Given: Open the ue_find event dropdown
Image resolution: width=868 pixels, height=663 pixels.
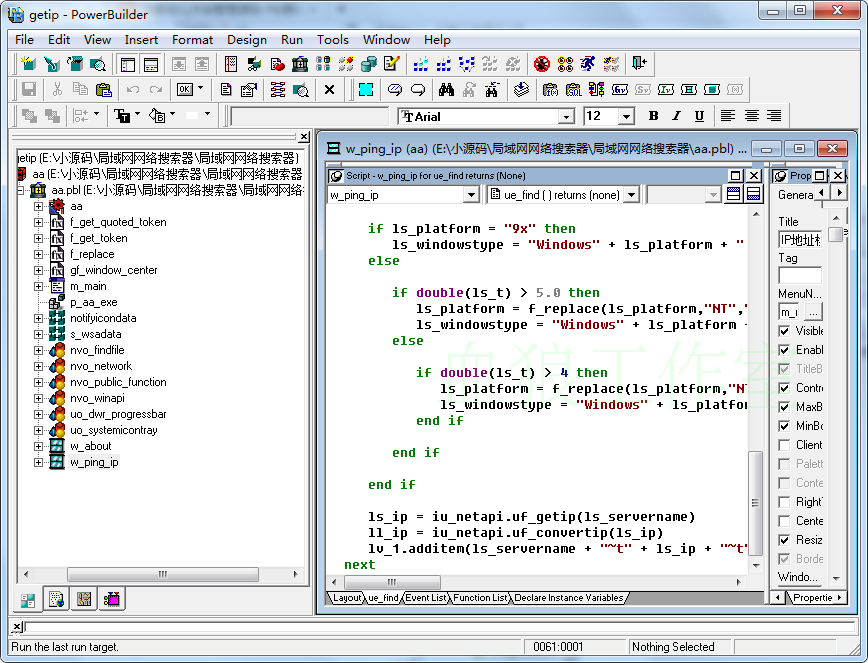Looking at the screenshot, I should pos(631,195).
